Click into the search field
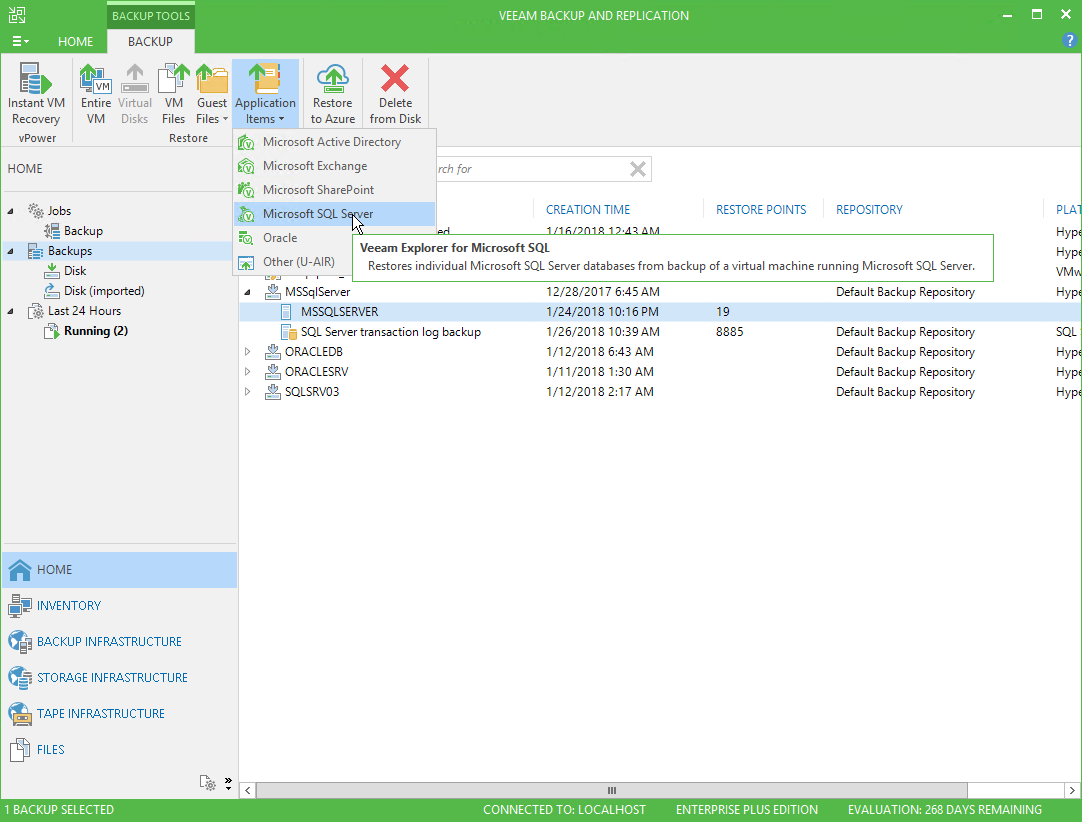This screenshot has height=822, width=1082. [531, 169]
